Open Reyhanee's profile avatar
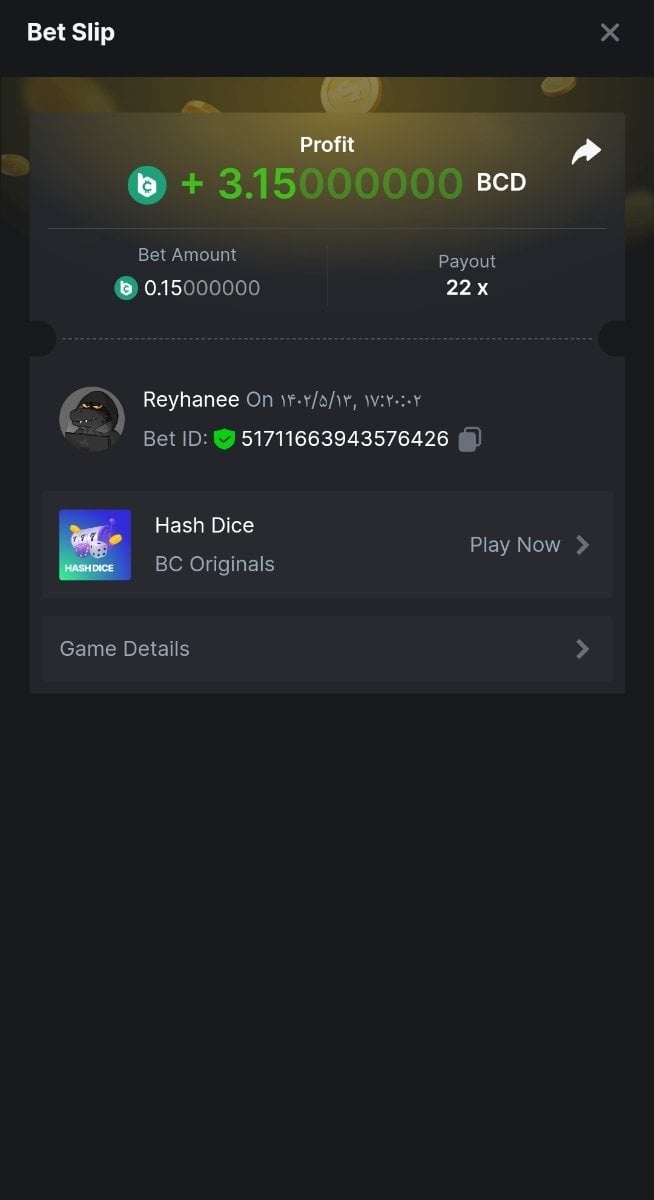The height and width of the screenshot is (1200, 654). tap(92, 419)
